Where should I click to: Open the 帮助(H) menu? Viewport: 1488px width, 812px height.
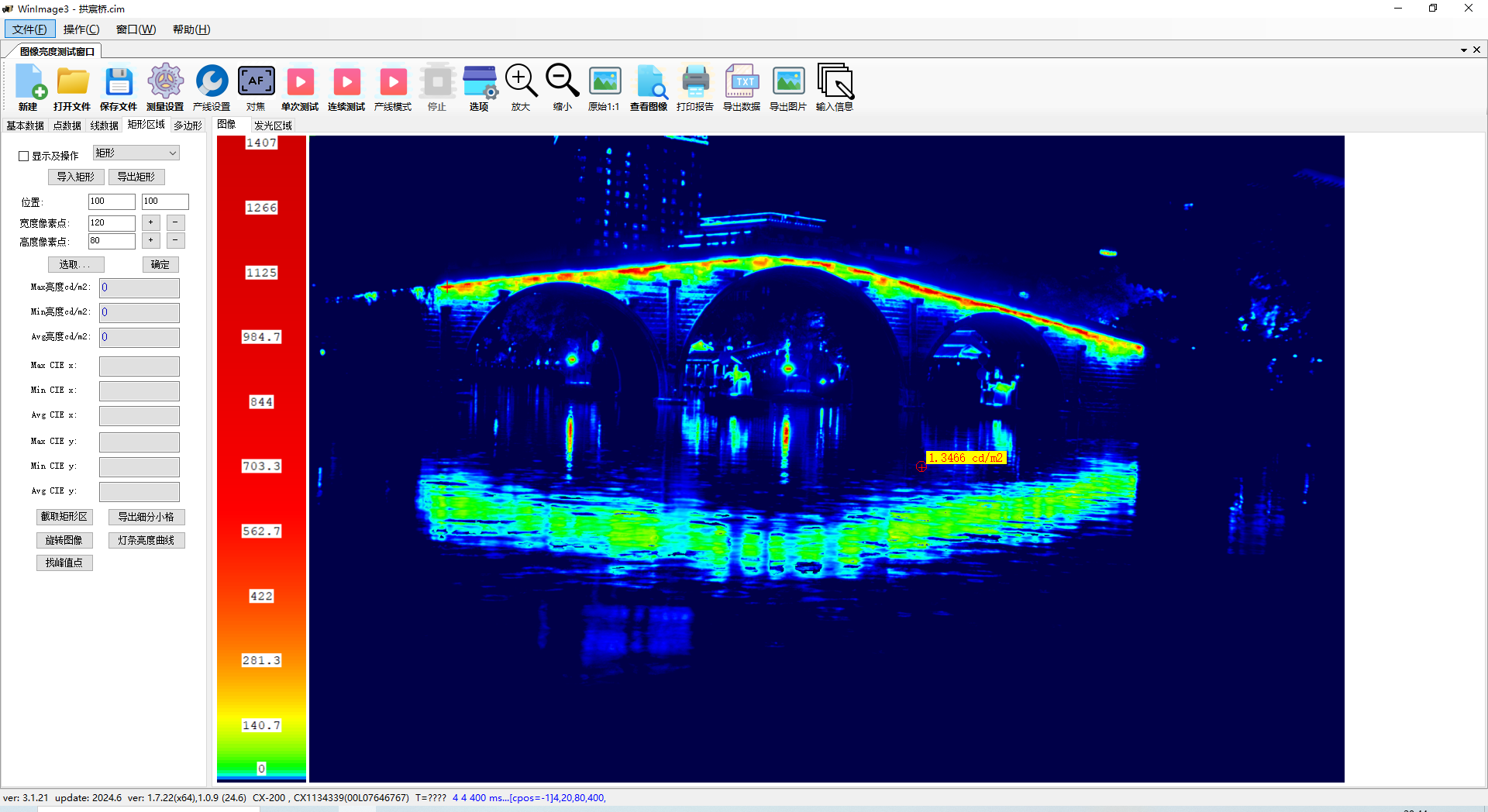coord(191,29)
